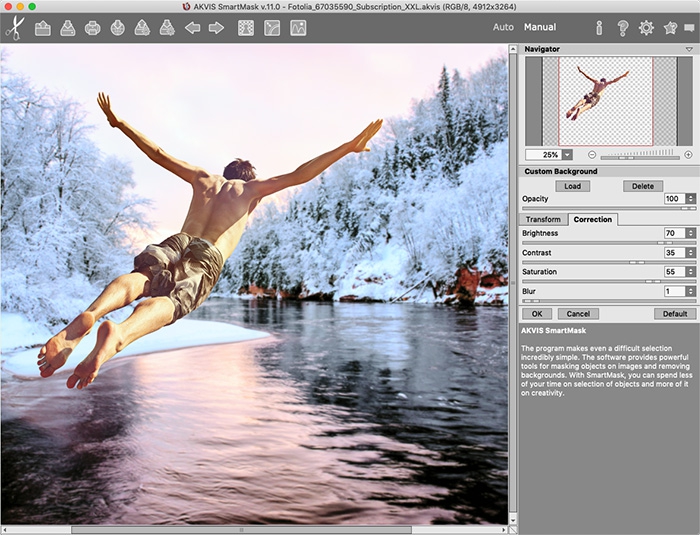This screenshot has width=700, height=535.
Task: Click the scissors logo icon
Action: (x=14, y=27)
